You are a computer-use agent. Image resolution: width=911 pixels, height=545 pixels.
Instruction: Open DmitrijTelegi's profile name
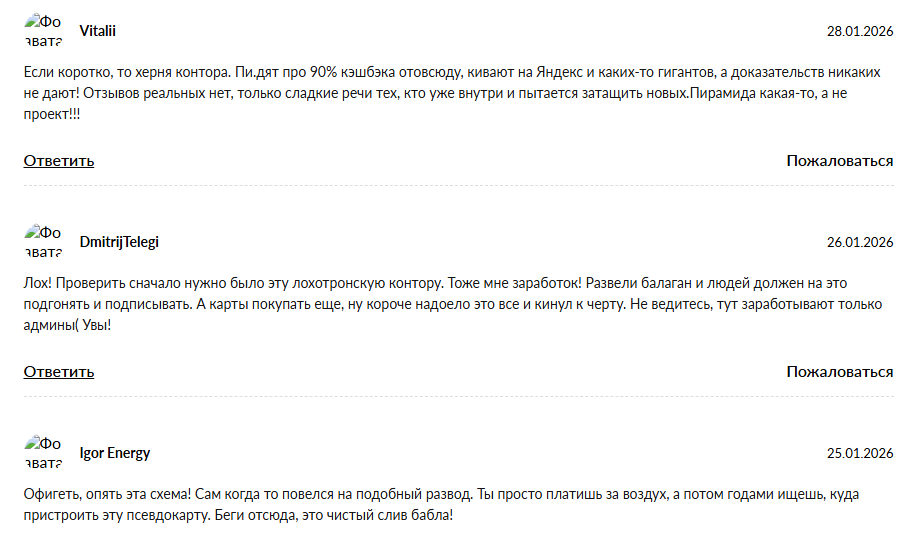[x=119, y=242]
